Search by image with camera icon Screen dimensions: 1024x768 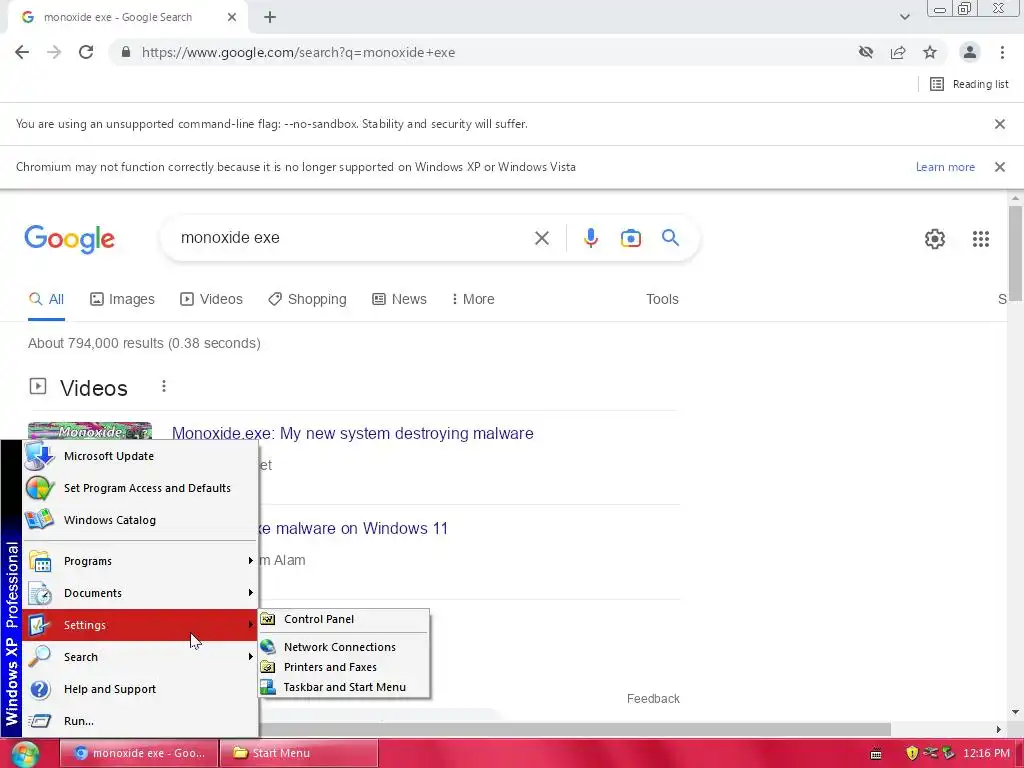[x=630, y=238]
